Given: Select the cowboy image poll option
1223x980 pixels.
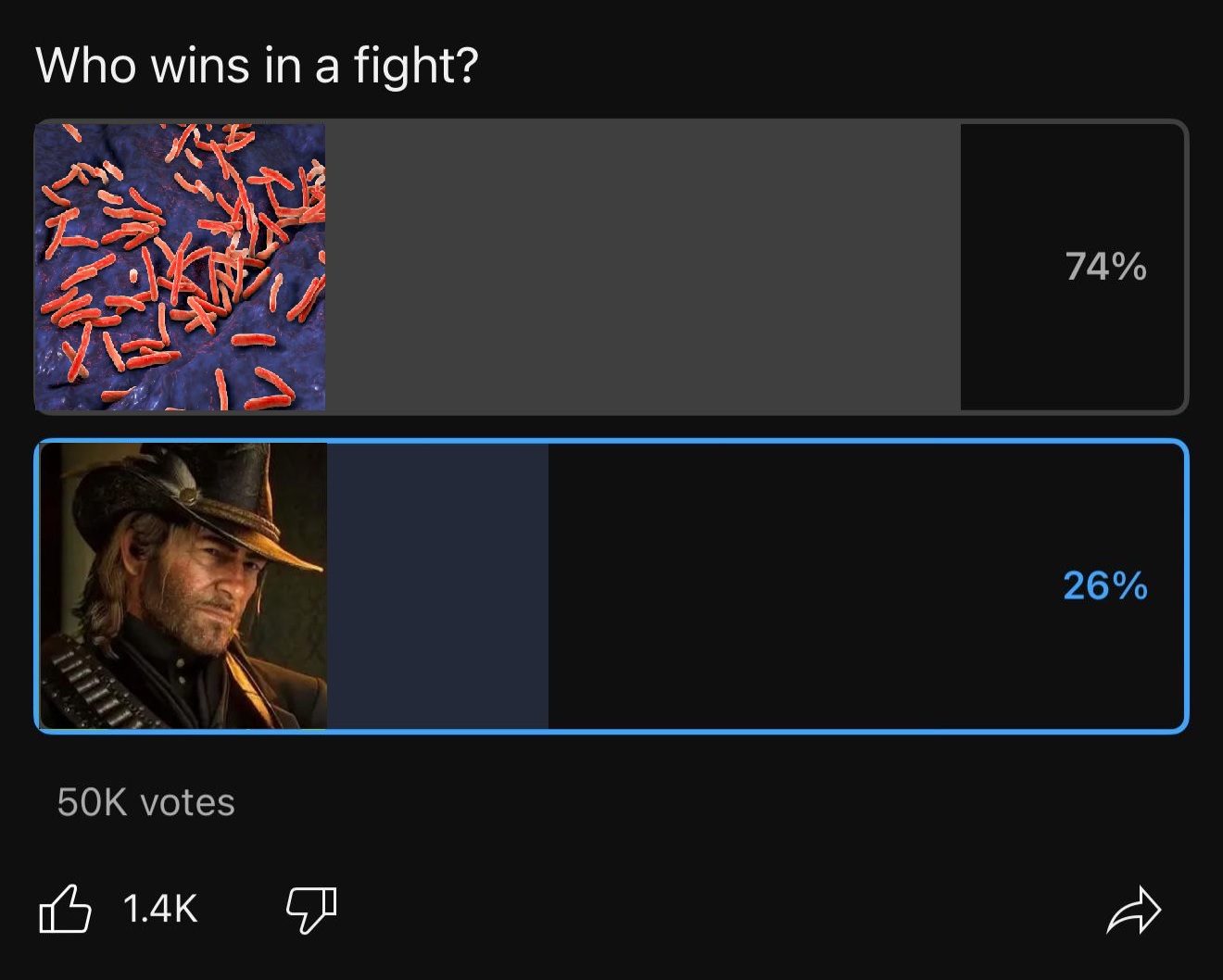Looking at the screenshot, I should click(183, 586).
